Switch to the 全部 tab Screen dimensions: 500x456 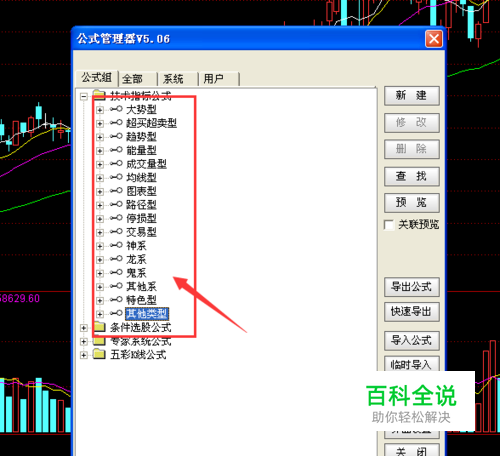tap(138, 79)
